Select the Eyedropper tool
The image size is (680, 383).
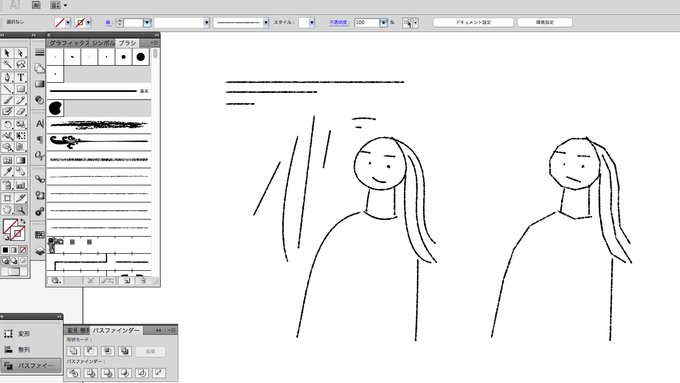point(7,172)
